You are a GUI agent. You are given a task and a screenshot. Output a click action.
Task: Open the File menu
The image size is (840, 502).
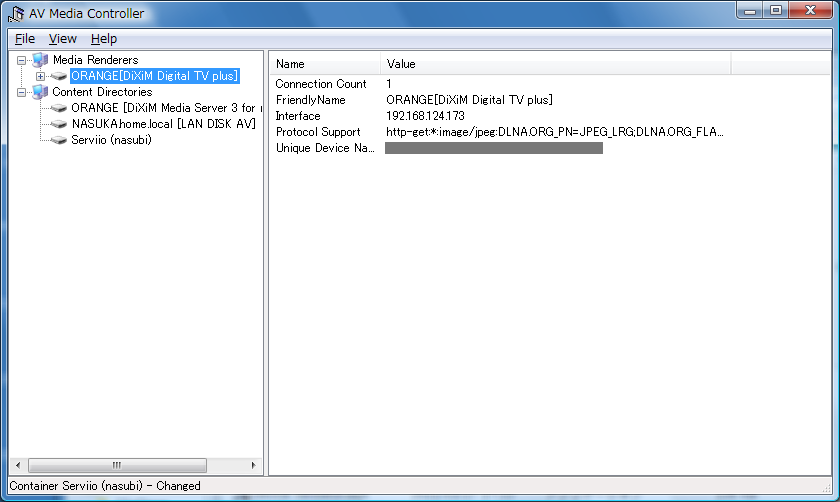(x=25, y=38)
